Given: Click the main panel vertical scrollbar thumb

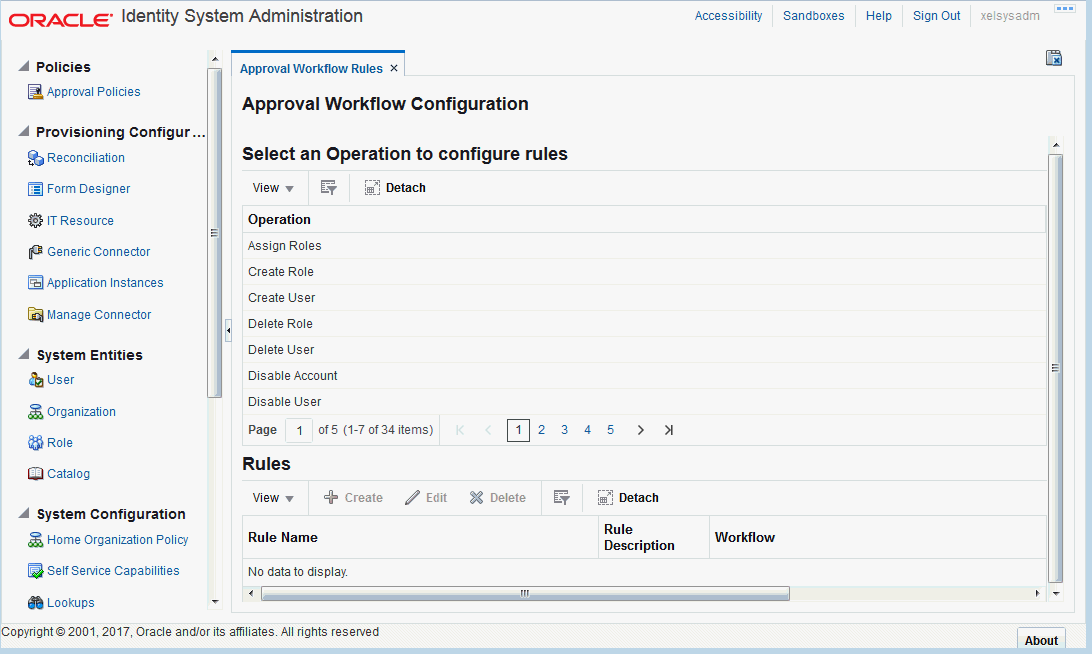Looking at the screenshot, I should [1055, 368].
